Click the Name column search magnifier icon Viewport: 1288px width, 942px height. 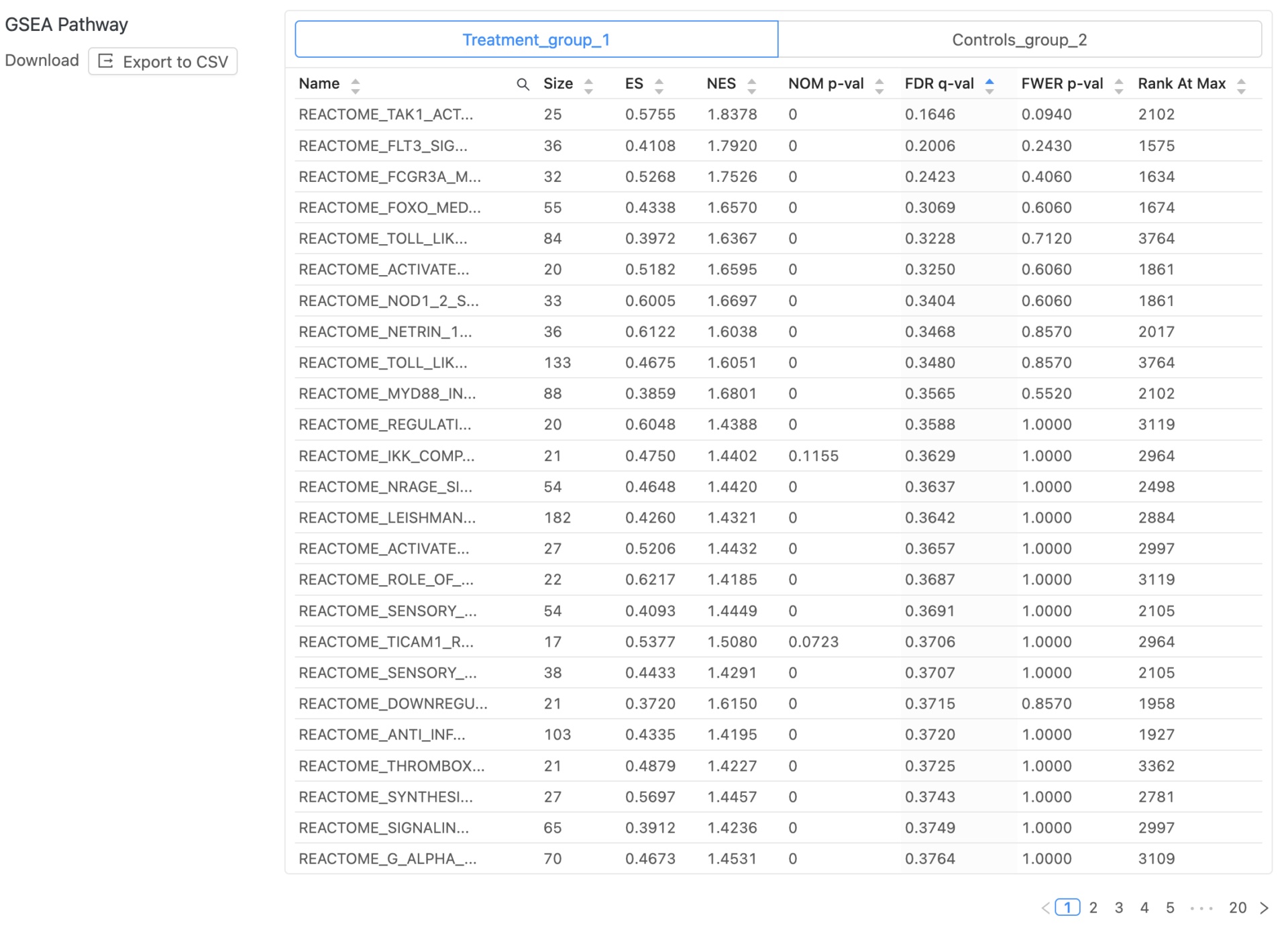click(x=523, y=85)
